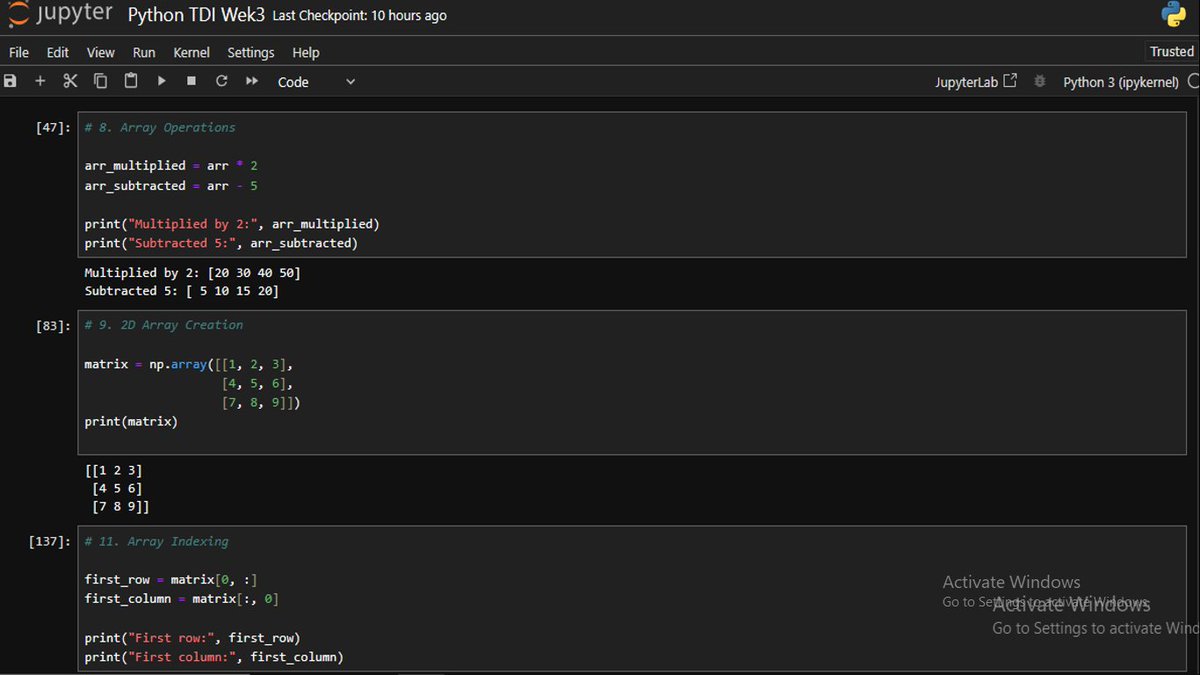1200x675 pixels.
Task: Save the notebook with the floppy disk icon
Action: (x=11, y=82)
